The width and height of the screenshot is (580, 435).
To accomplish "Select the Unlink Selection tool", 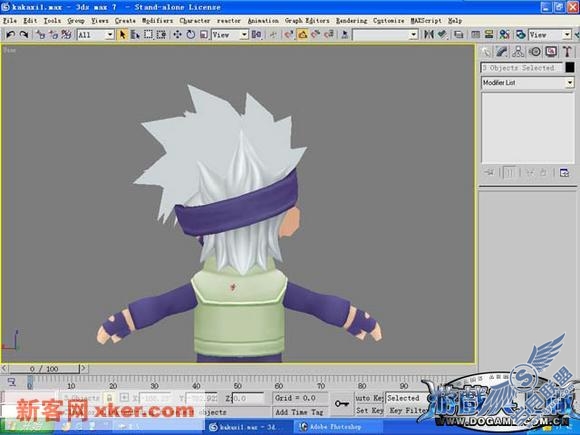I will [x=54, y=35].
